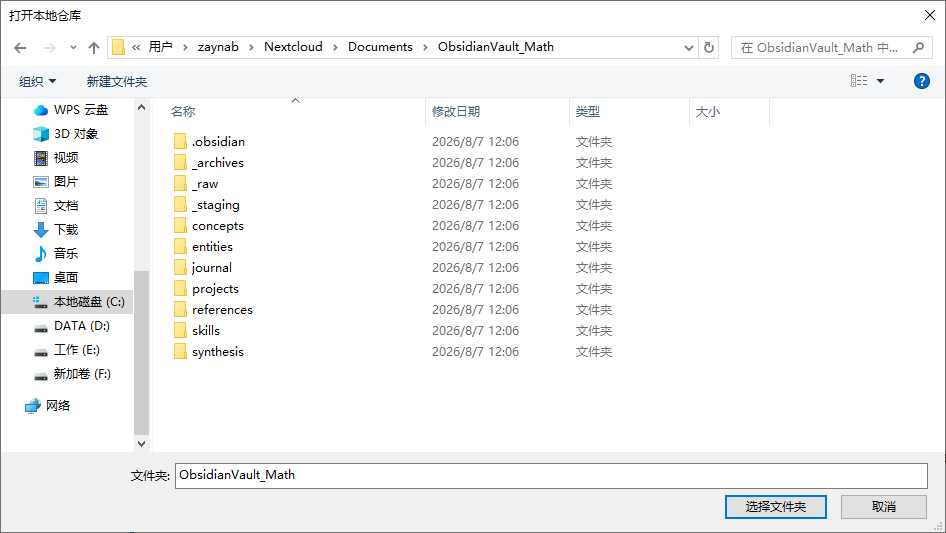Click the 取消 button
This screenshot has height=533, width=946.
[884, 507]
